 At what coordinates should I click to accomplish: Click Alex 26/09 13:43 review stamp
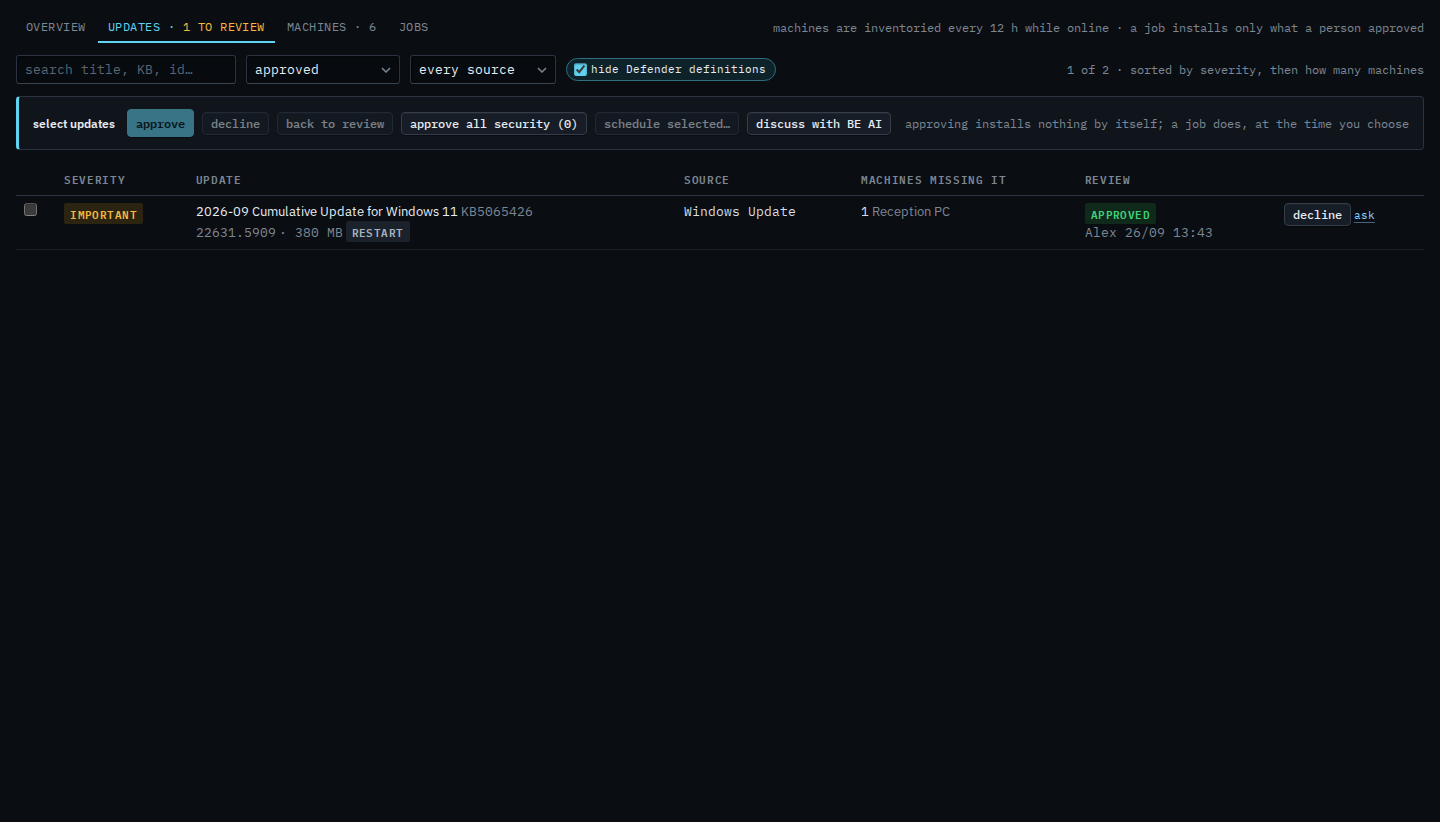coord(1149,232)
